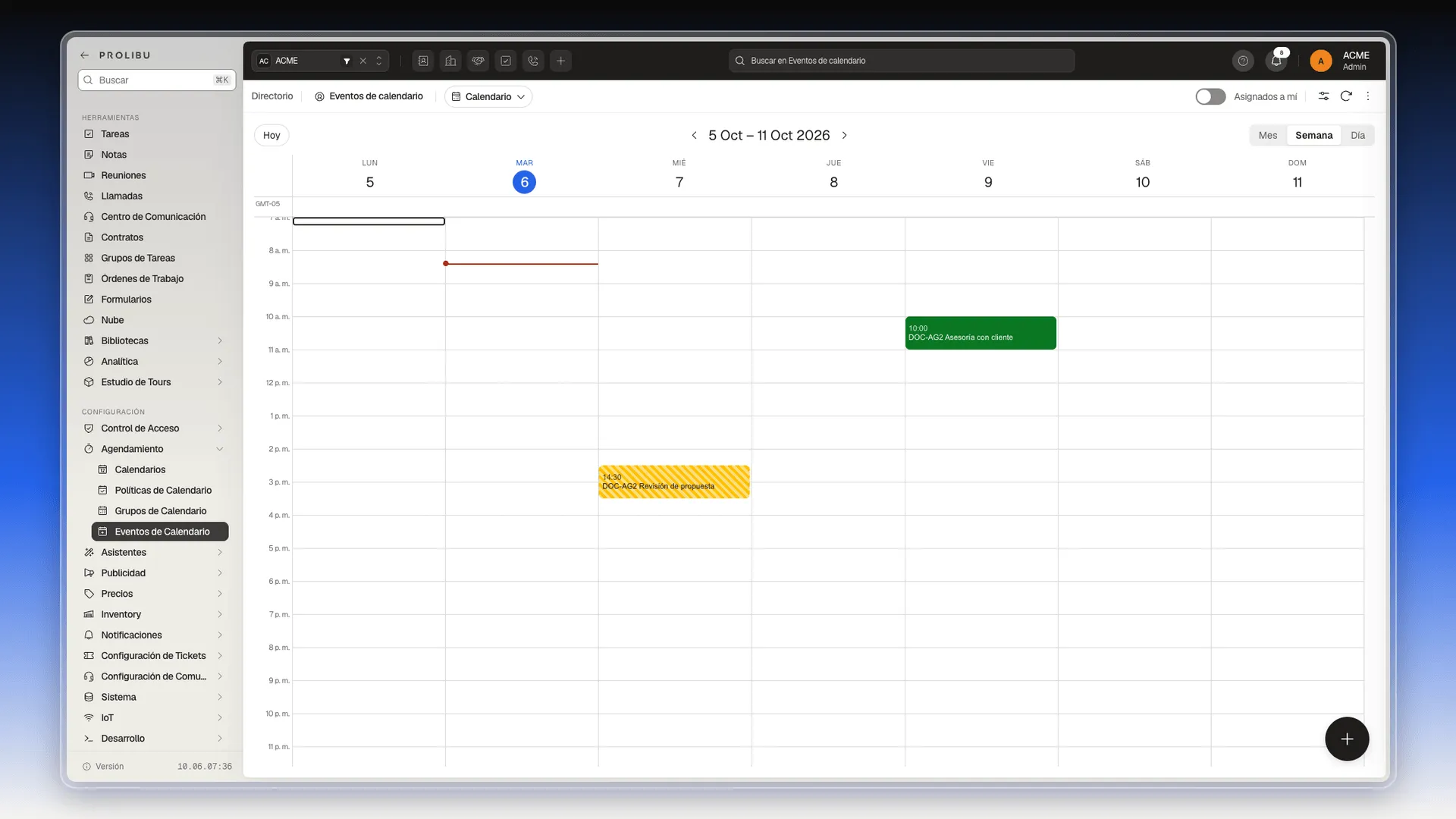1456x819 pixels.
Task: Open the companies building icon
Action: pyautogui.click(x=450, y=61)
